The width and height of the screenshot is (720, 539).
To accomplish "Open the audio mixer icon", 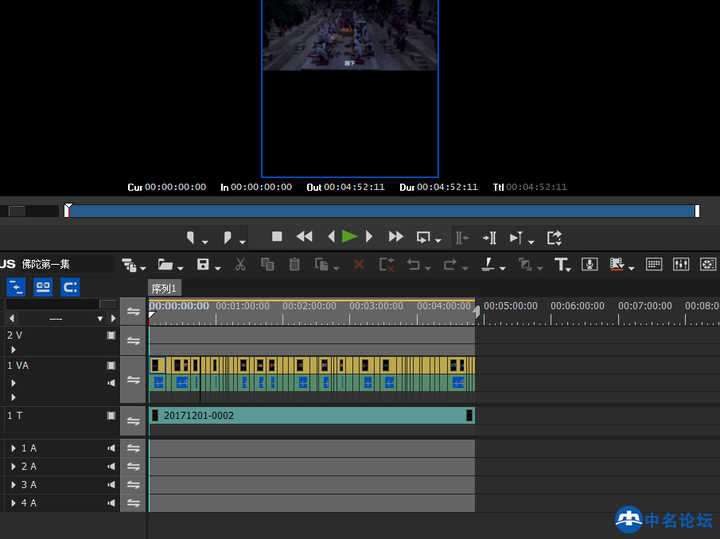I will [682, 265].
